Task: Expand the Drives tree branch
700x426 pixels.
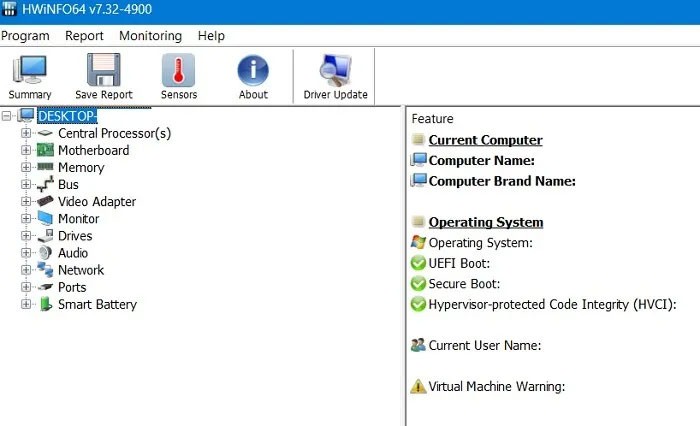Action: pyautogui.click(x=26, y=236)
